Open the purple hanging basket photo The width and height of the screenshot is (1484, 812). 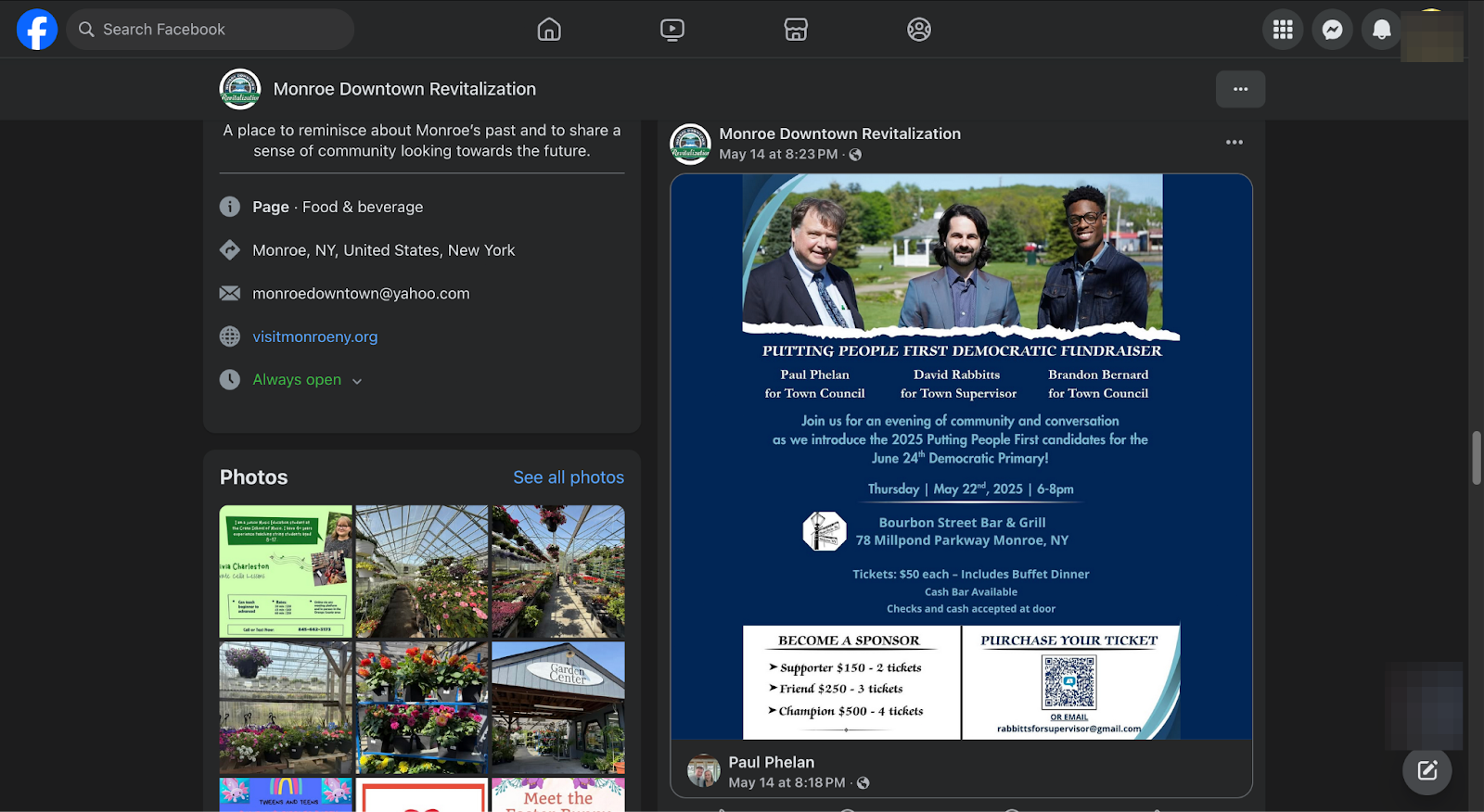[286, 707]
